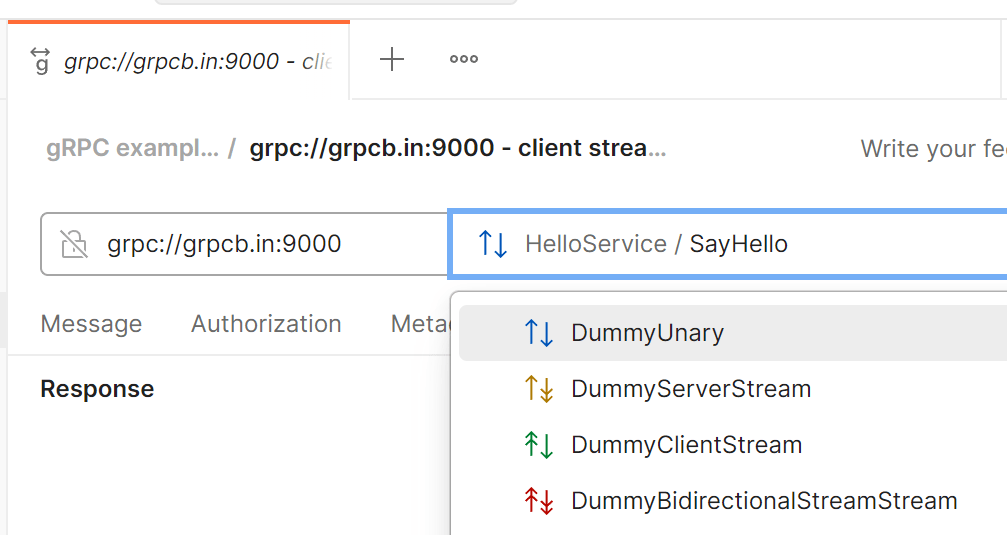Image resolution: width=1007 pixels, height=535 pixels.
Task: Switch to the Message tab
Action: pos(91,324)
